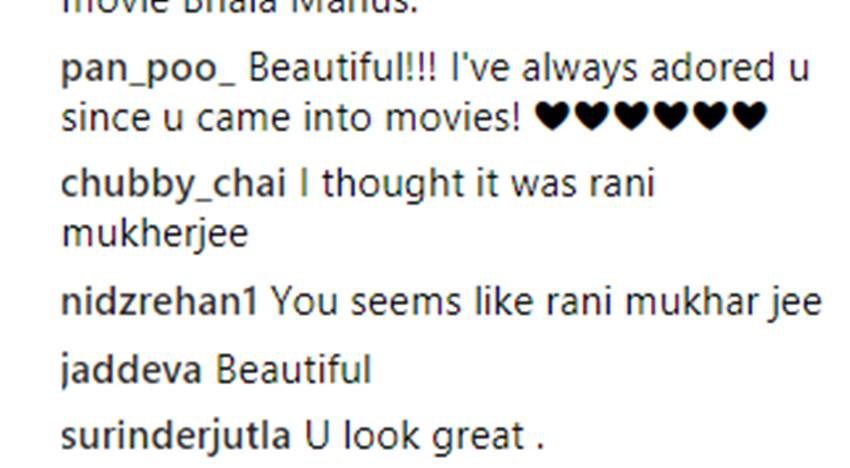Click the second black heart emoji
Image resolution: width=850 pixels, height=468 pixels.
(592, 116)
